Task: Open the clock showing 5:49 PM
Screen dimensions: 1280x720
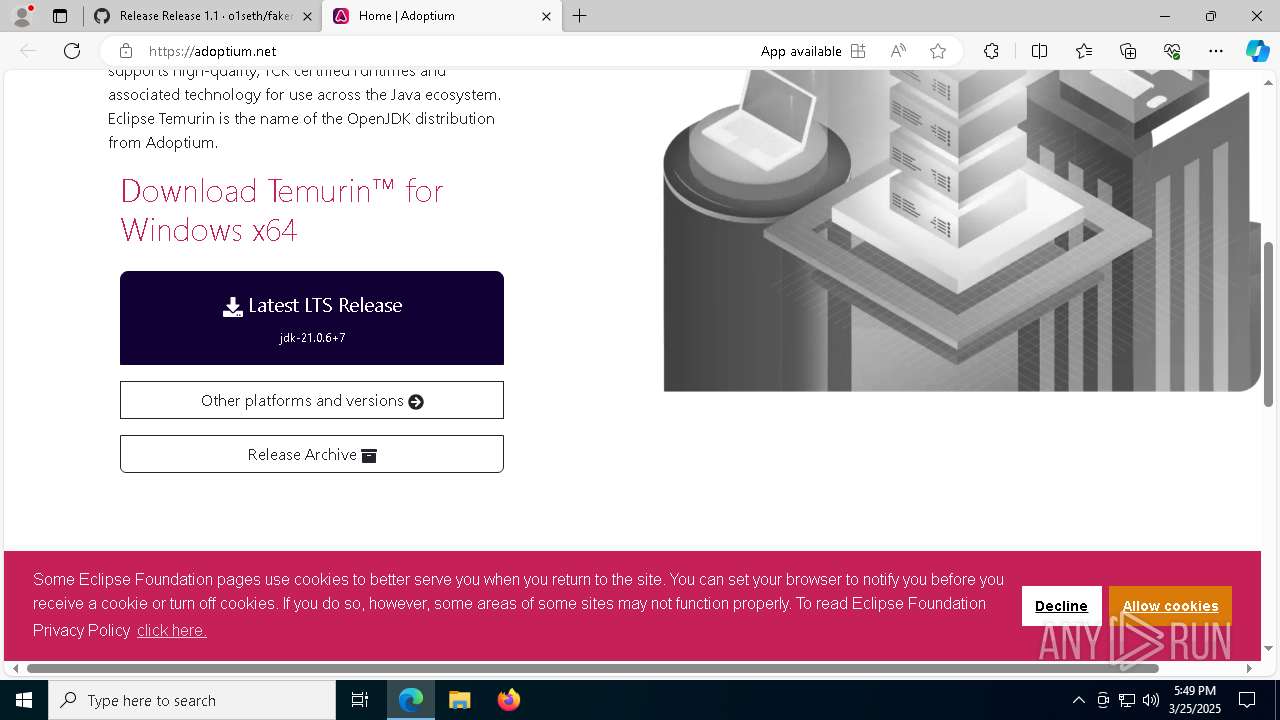Action: point(1195,700)
